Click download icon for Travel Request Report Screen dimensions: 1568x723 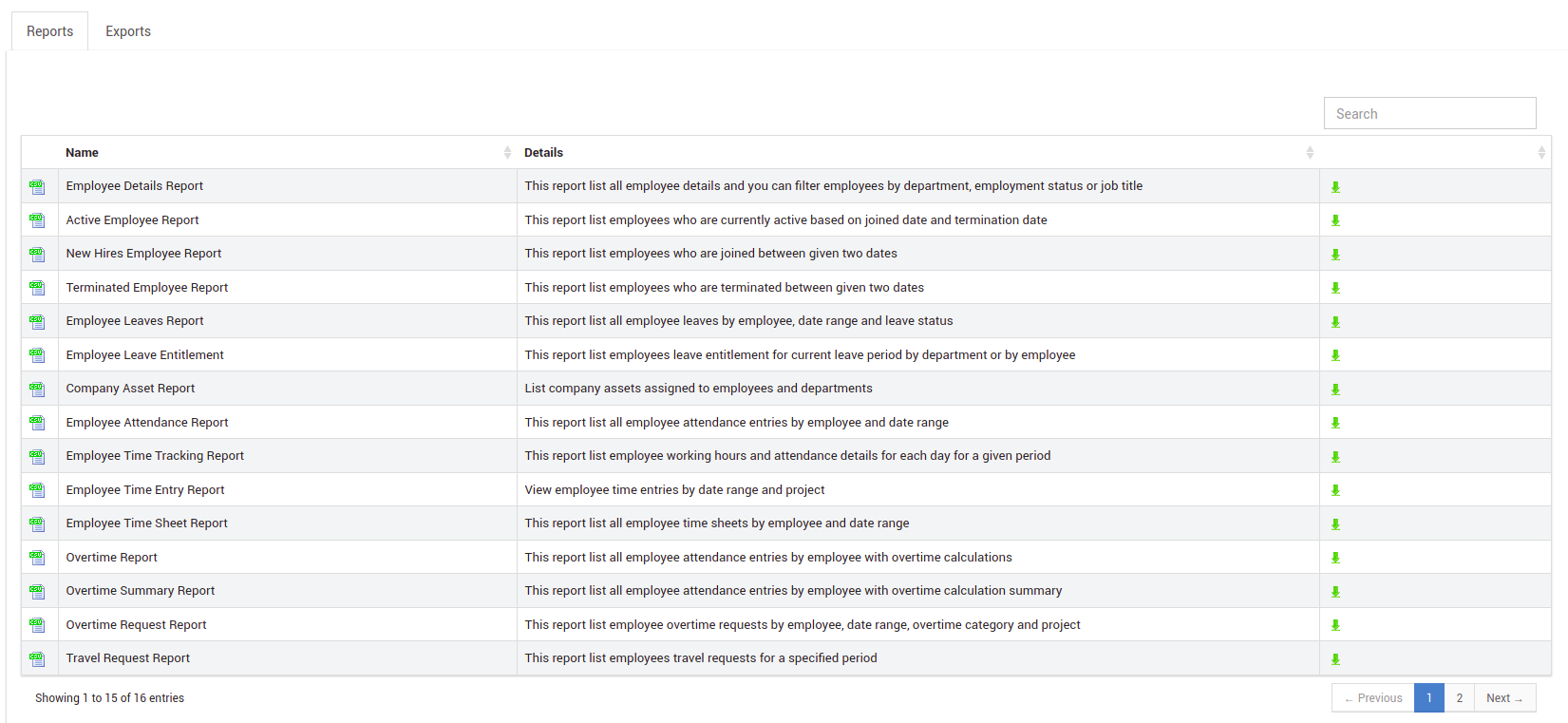point(1335,659)
